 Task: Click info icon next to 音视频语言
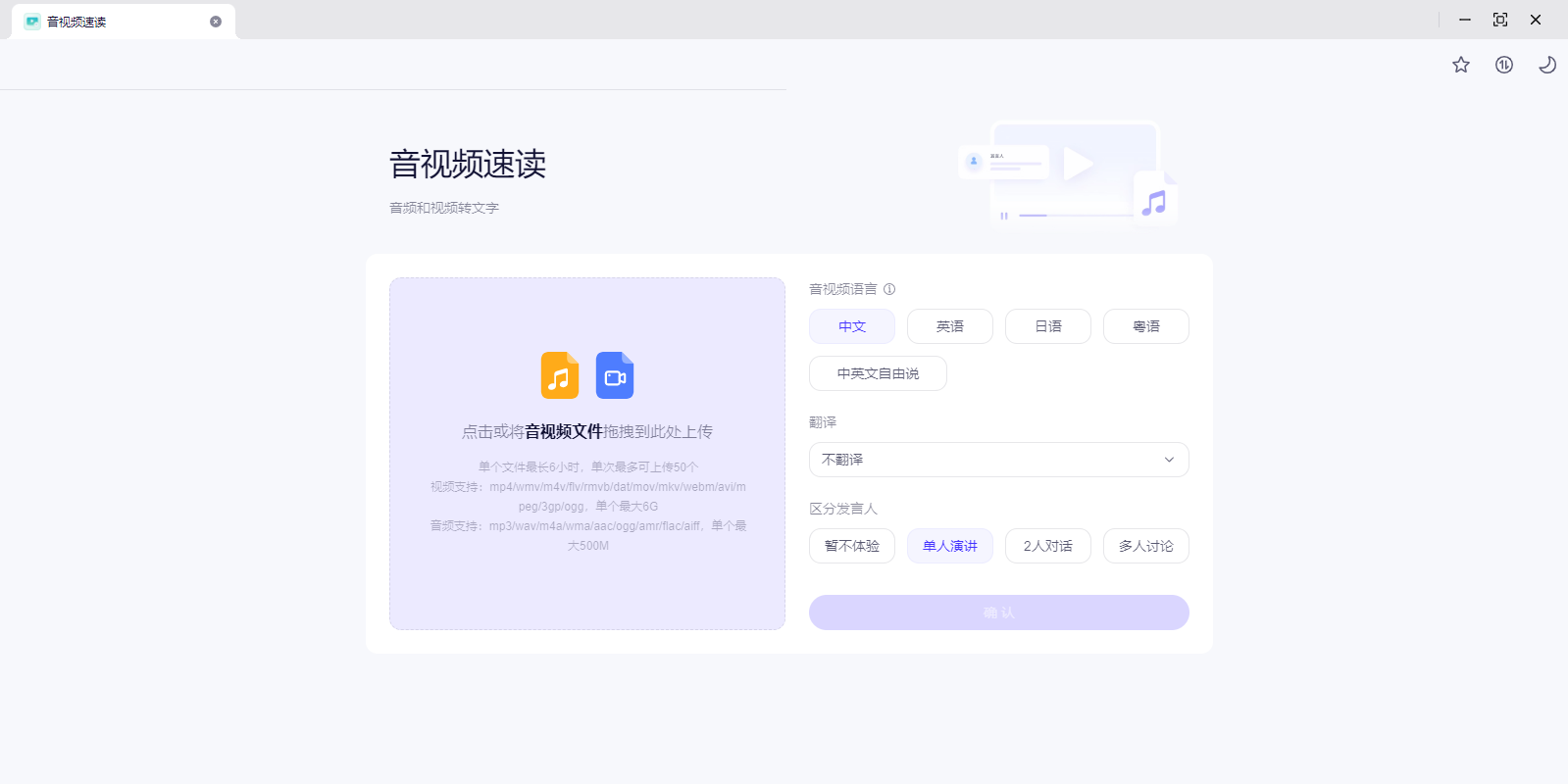click(889, 289)
